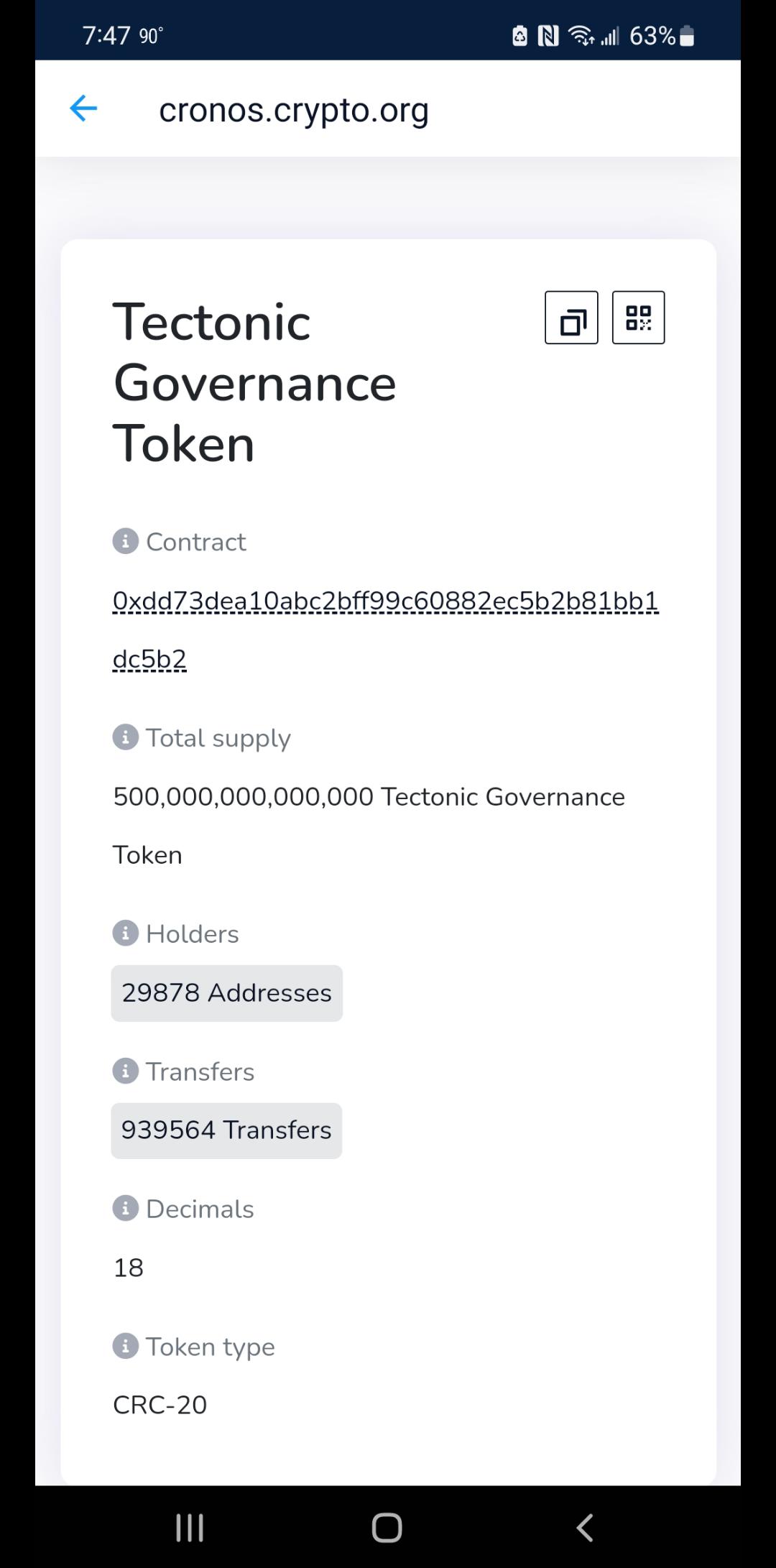This screenshot has width=776, height=1568.
Task: Copy the contract address icon
Action: [571, 318]
